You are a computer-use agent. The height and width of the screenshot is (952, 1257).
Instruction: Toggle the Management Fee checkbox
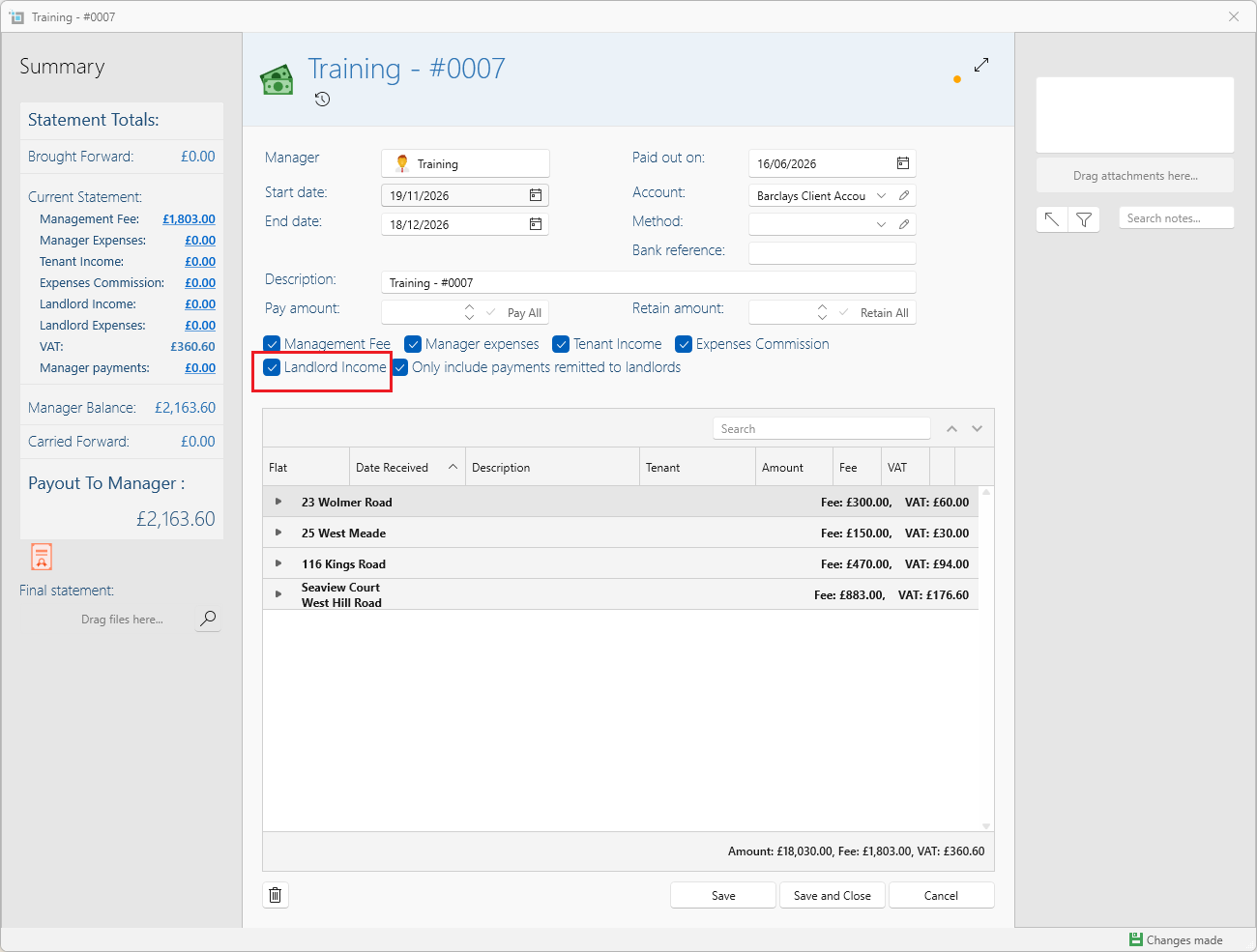pos(272,344)
